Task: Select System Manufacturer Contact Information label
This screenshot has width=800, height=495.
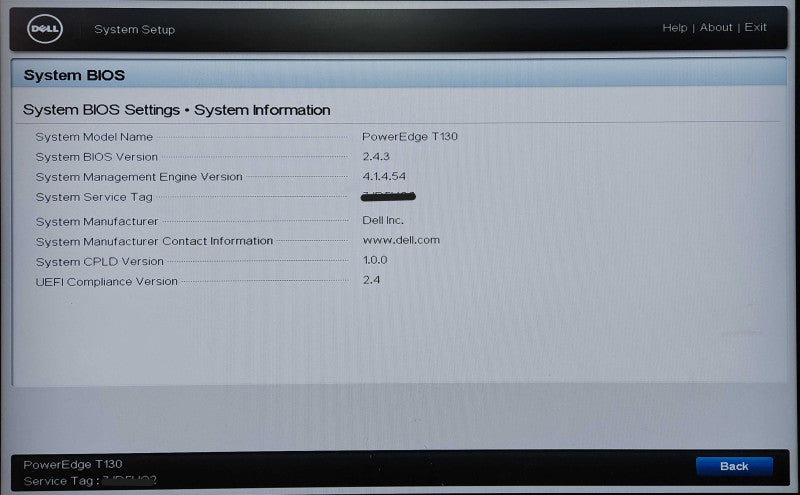Action: [x=155, y=241]
